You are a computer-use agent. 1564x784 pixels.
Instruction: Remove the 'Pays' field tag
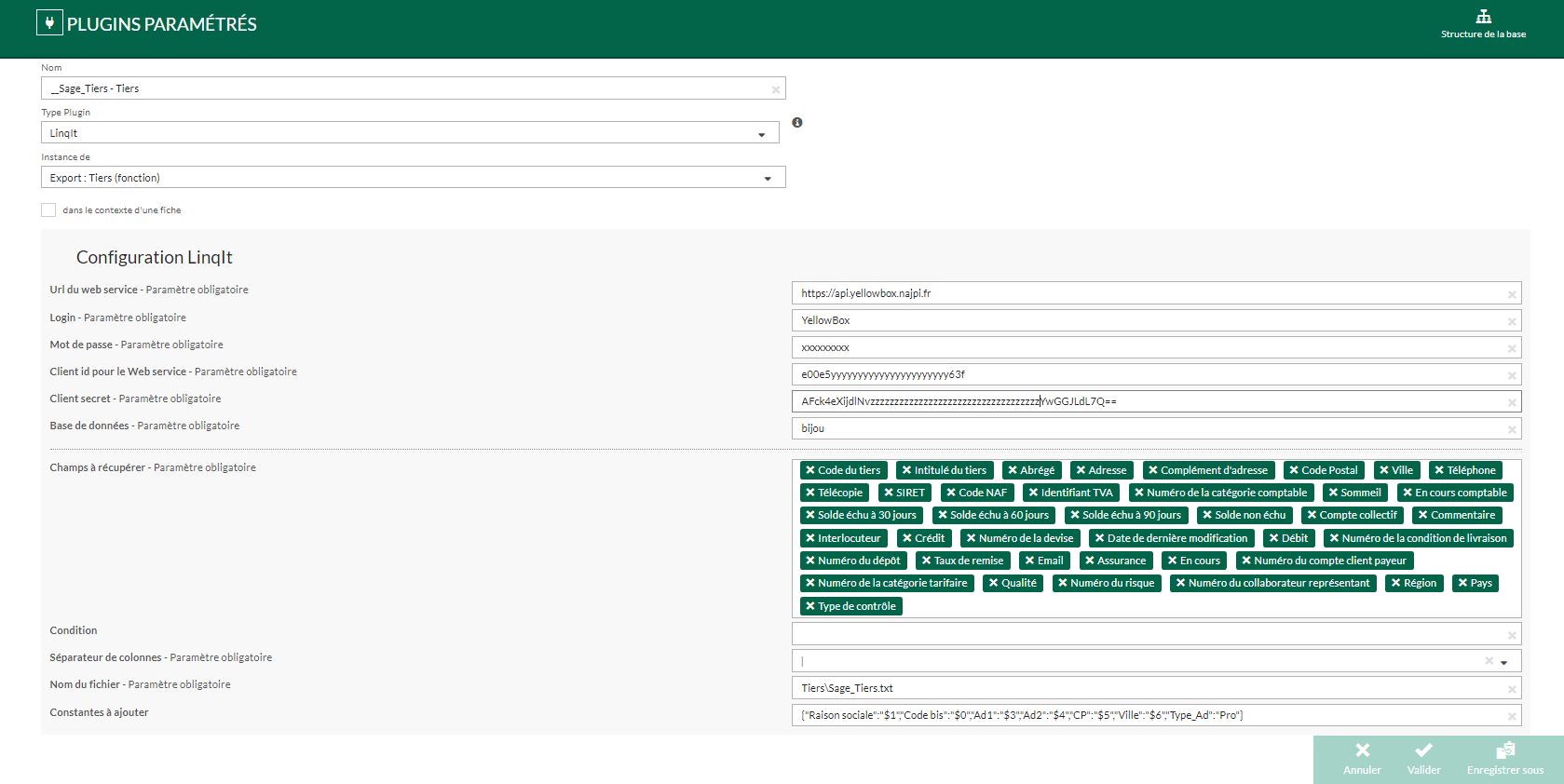(1462, 583)
